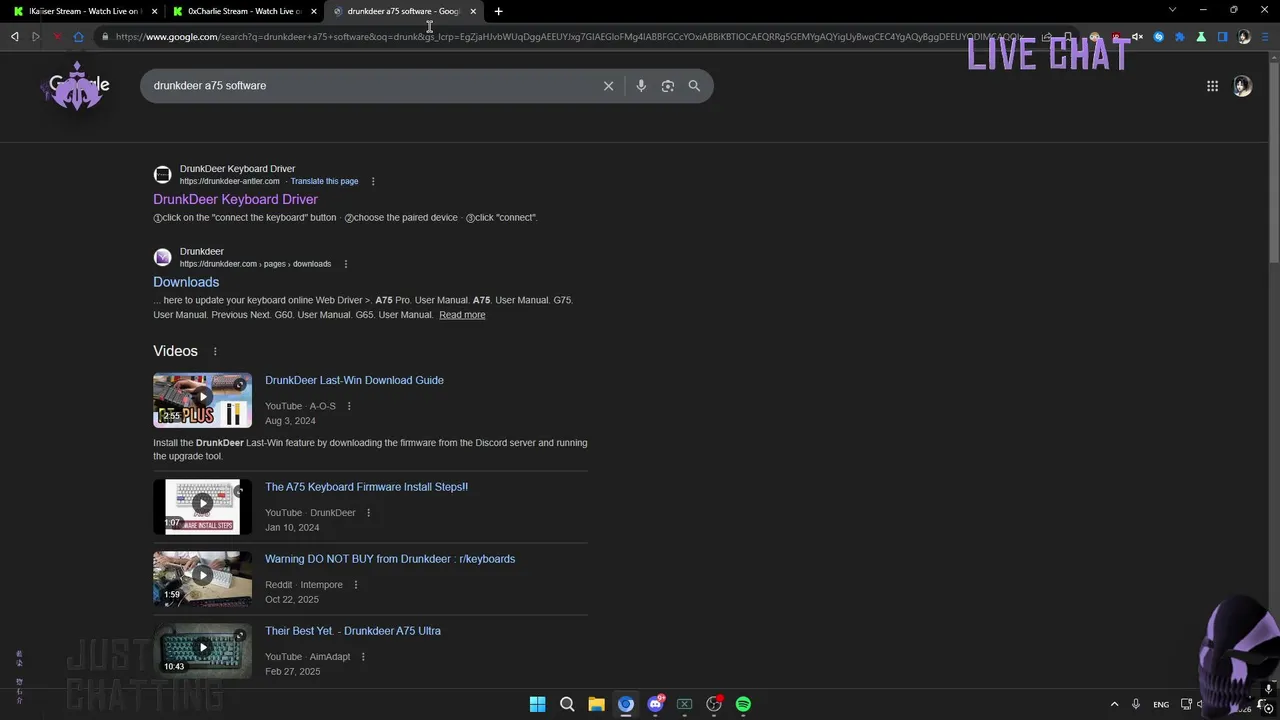Click the green flask toolbar icon
This screenshot has width=1280, height=720.
click(x=1201, y=37)
